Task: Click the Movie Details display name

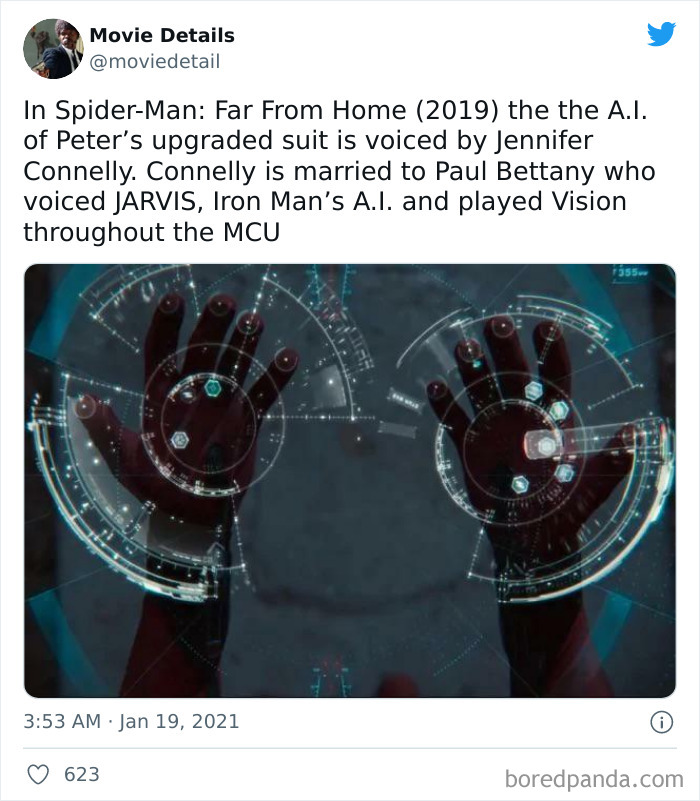Action: 162,35
